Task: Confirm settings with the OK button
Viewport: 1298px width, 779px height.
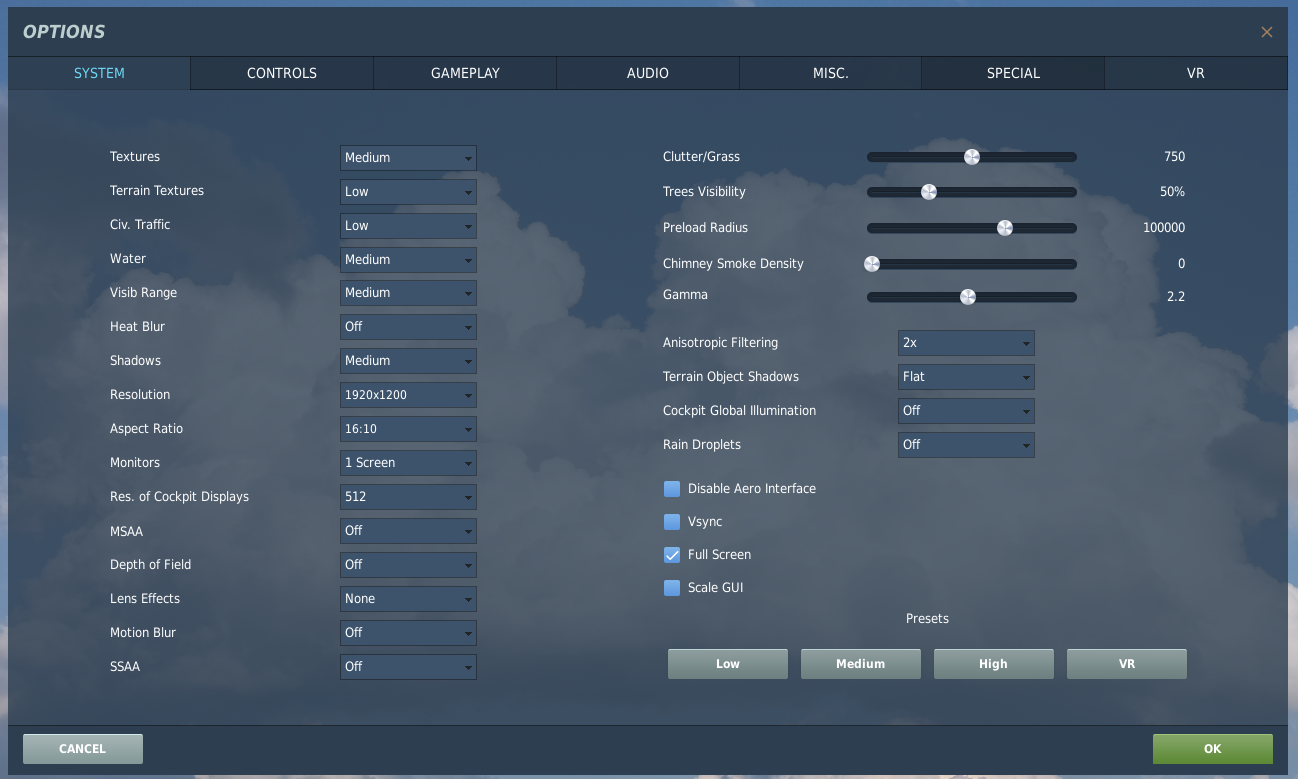Action: 1213,749
